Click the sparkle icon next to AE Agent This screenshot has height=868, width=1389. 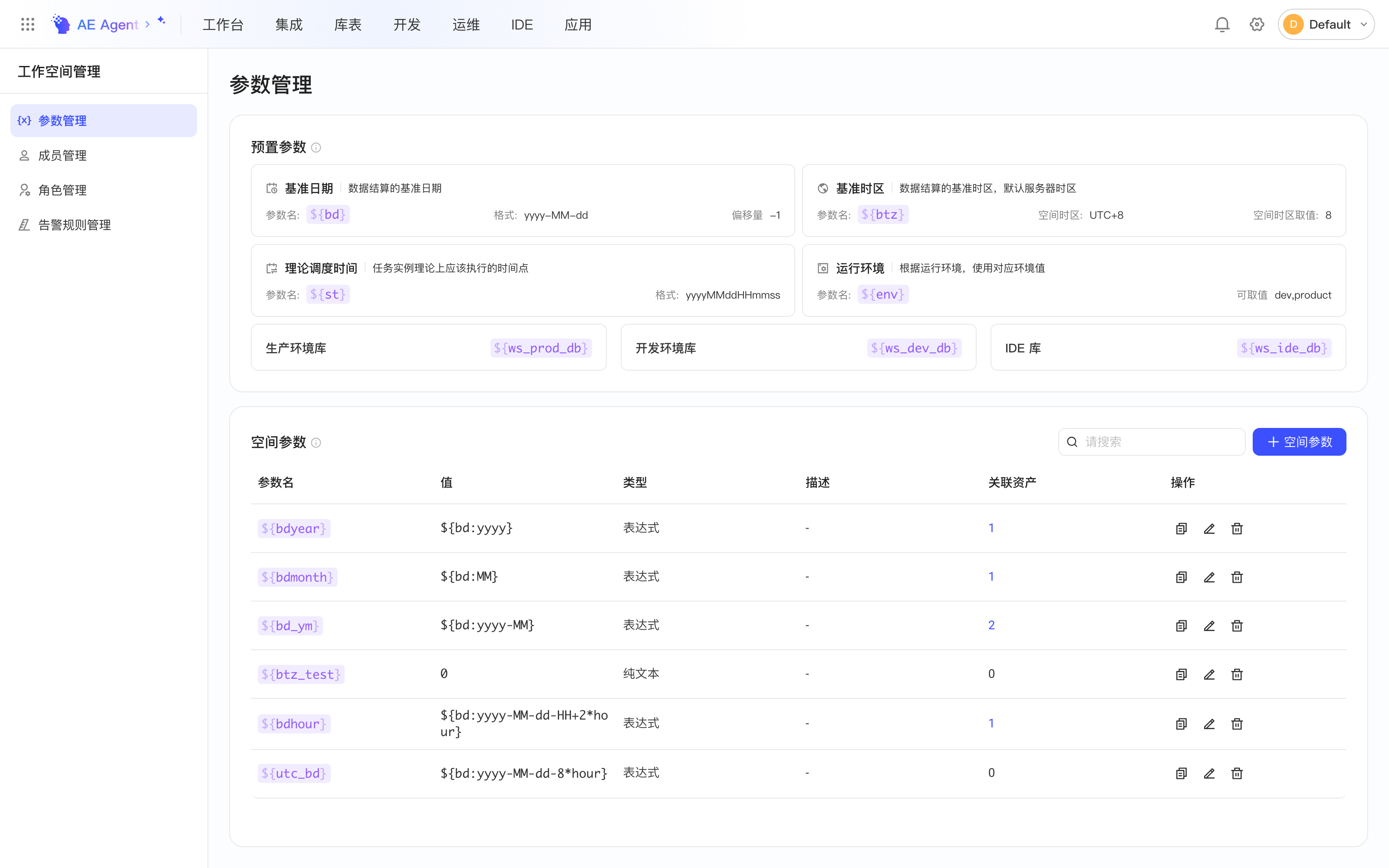point(161,21)
